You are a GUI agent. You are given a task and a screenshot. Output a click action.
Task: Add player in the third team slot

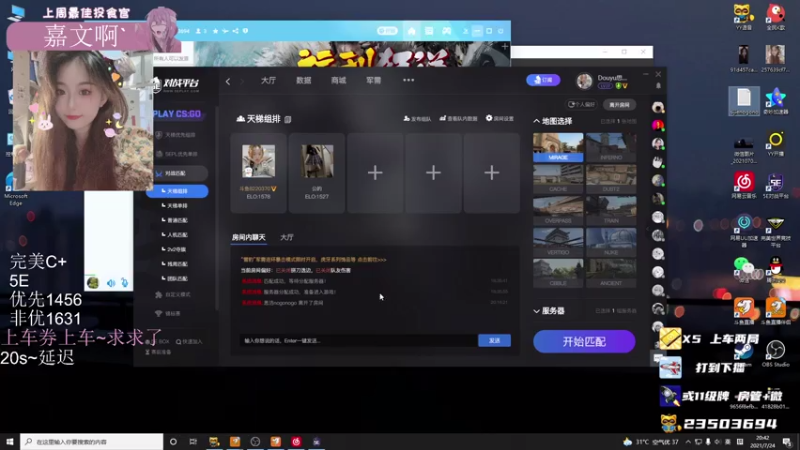tap(375, 173)
